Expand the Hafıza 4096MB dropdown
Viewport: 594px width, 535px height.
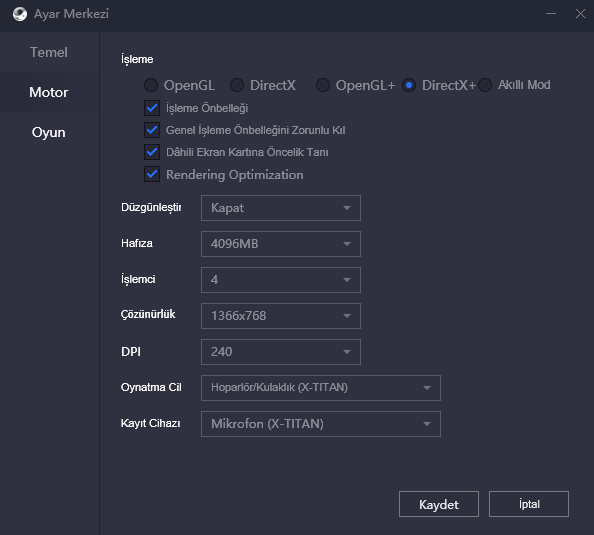[281, 244]
